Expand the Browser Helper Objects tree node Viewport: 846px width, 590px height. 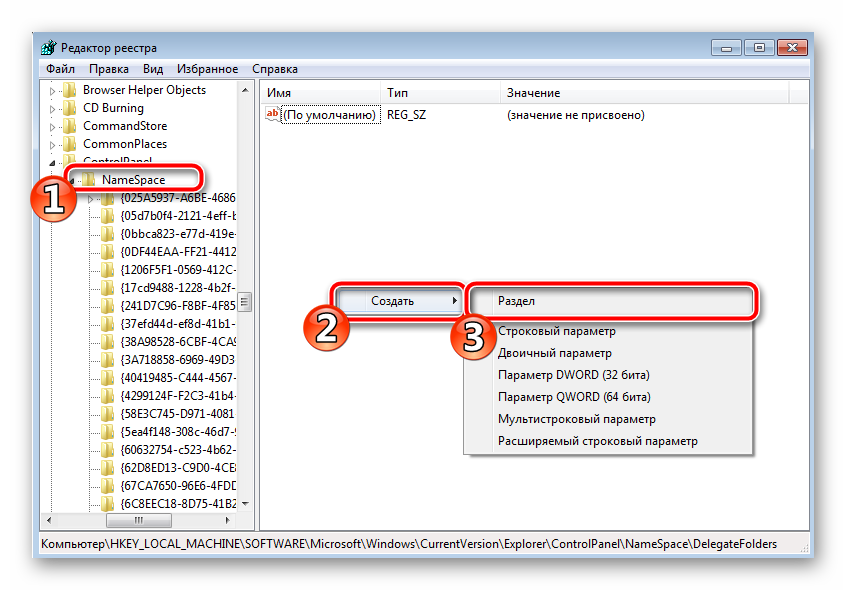(53, 90)
